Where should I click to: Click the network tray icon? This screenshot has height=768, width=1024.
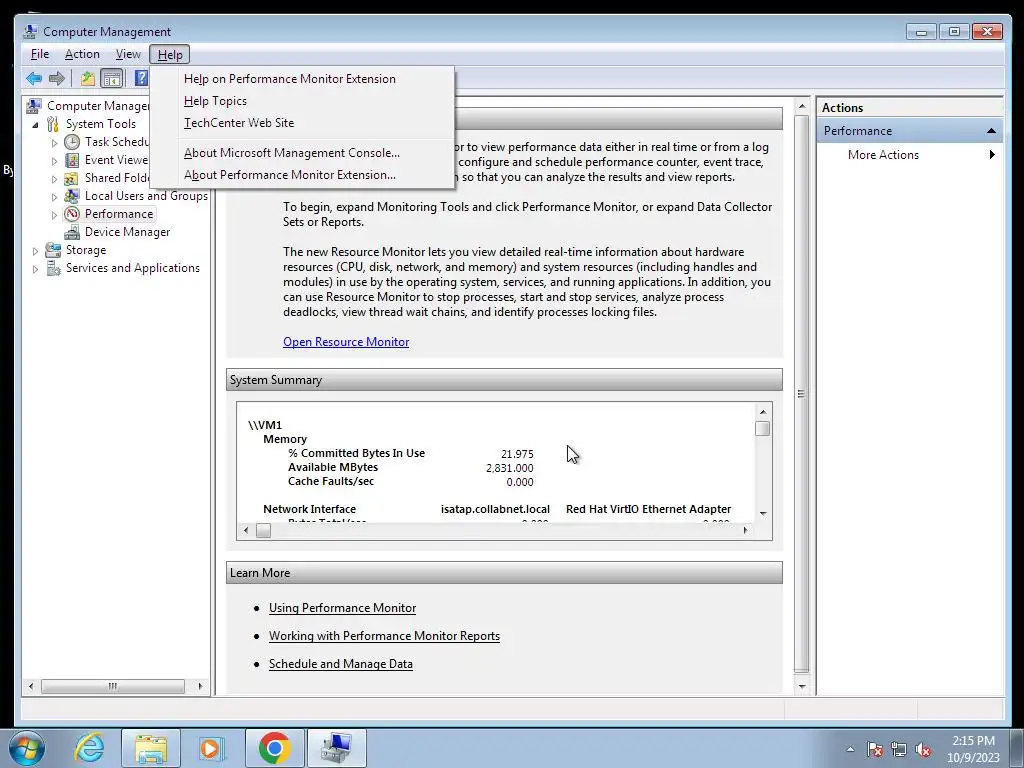click(899, 749)
